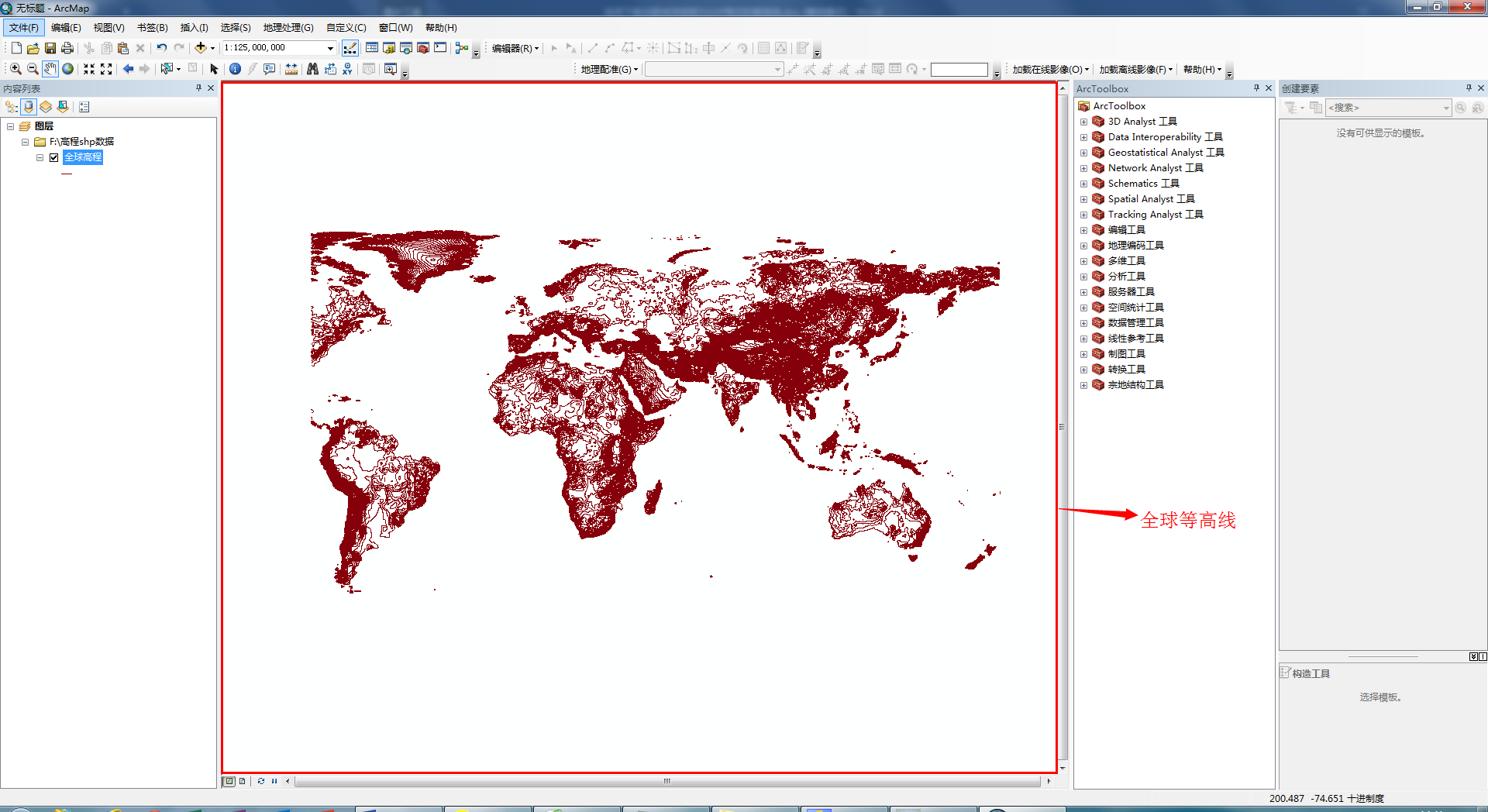The width and height of the screenshot is (1488, 812).
Task: Open the 编辑器(R) dropdown menu
Action: click(515, 48)
